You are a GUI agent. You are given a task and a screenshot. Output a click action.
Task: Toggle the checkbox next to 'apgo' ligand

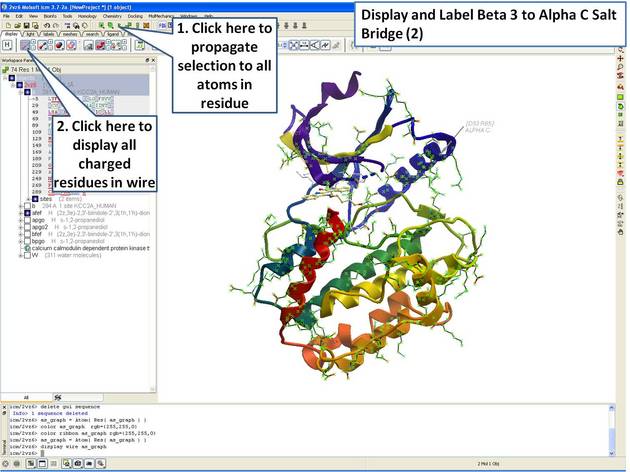pyautogui.click(x=25, y=220)
